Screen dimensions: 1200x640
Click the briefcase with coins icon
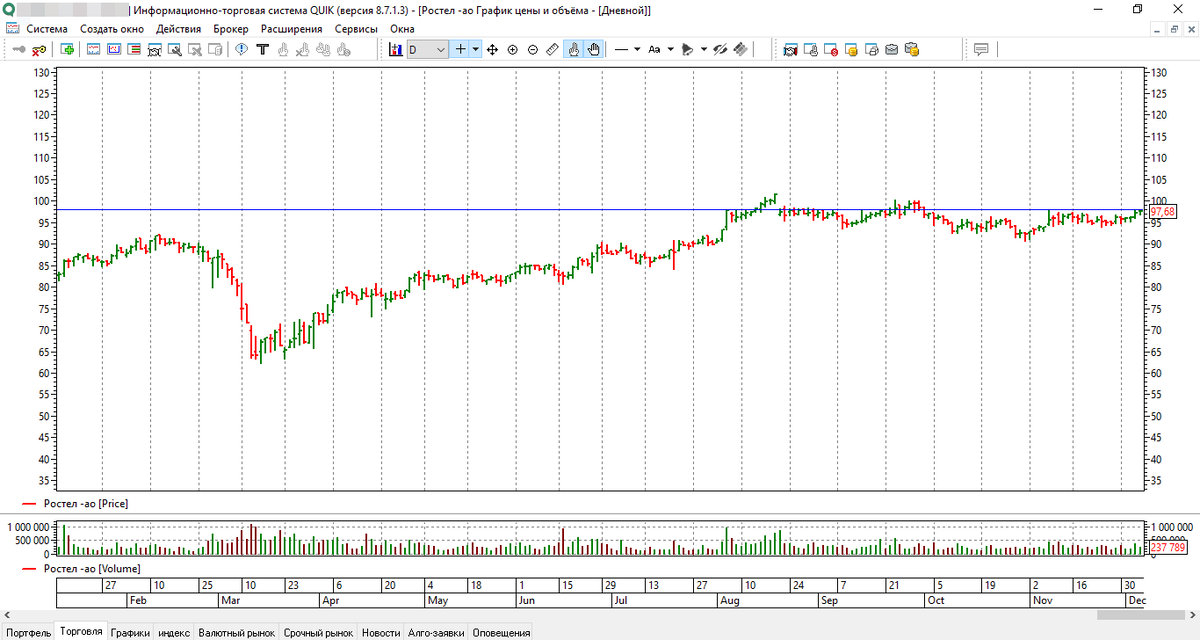912,49
